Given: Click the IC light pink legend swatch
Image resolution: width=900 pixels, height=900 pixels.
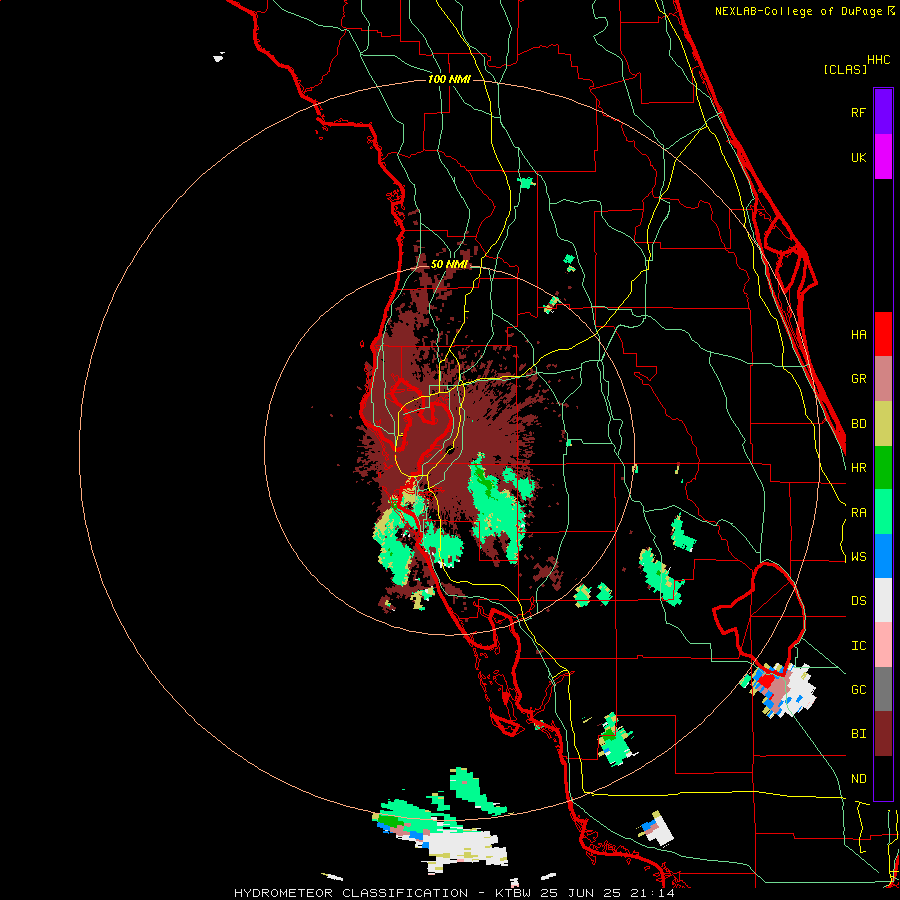Looking at the screenshot, I should pos(883,645).
